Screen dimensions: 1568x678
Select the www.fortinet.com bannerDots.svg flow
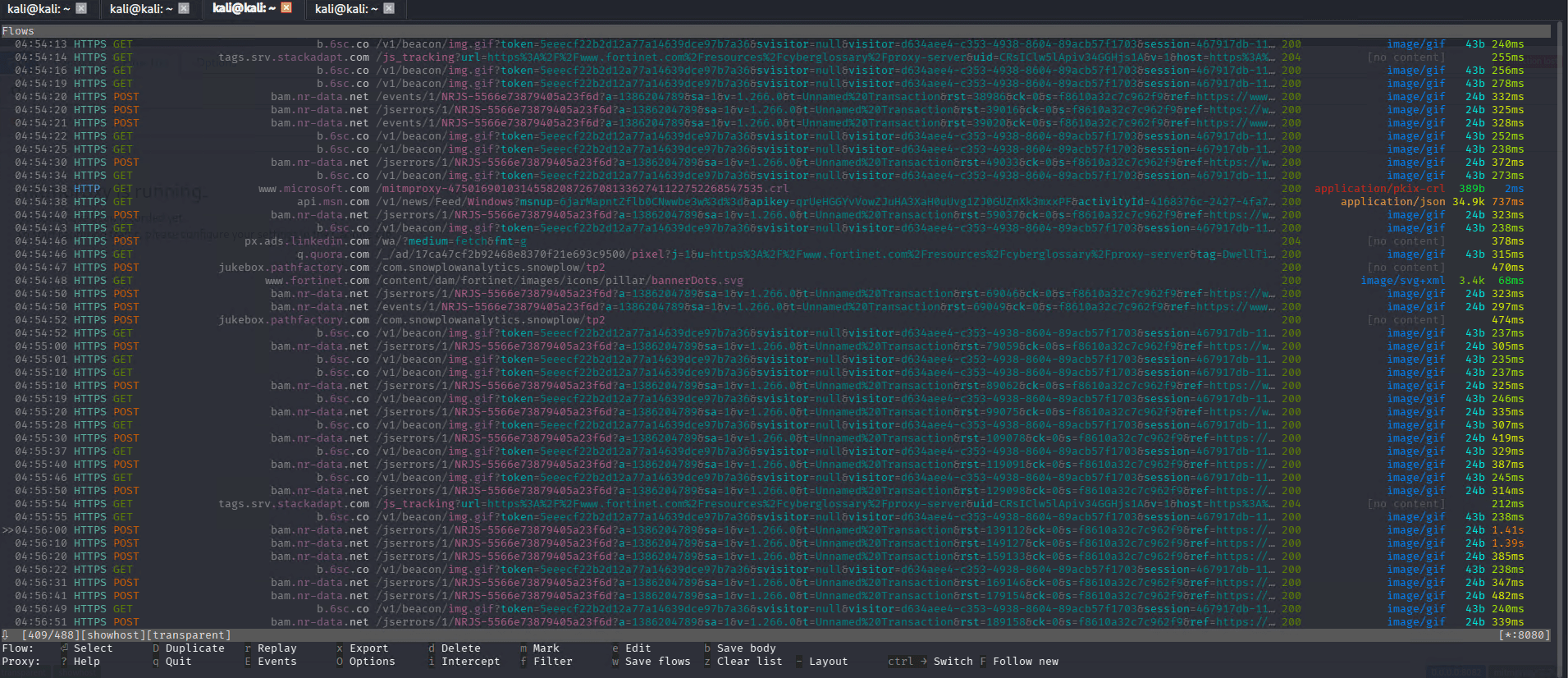click(x=775, y=281)
